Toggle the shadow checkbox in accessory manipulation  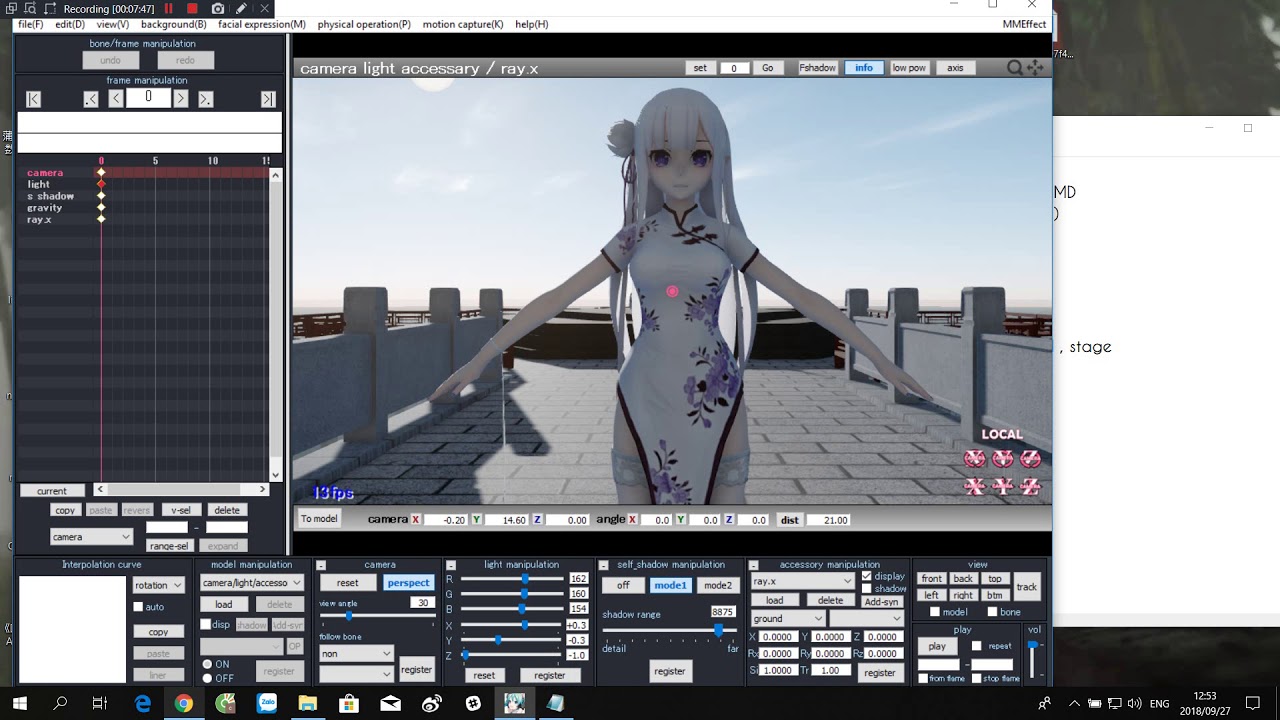click(869, 589)
